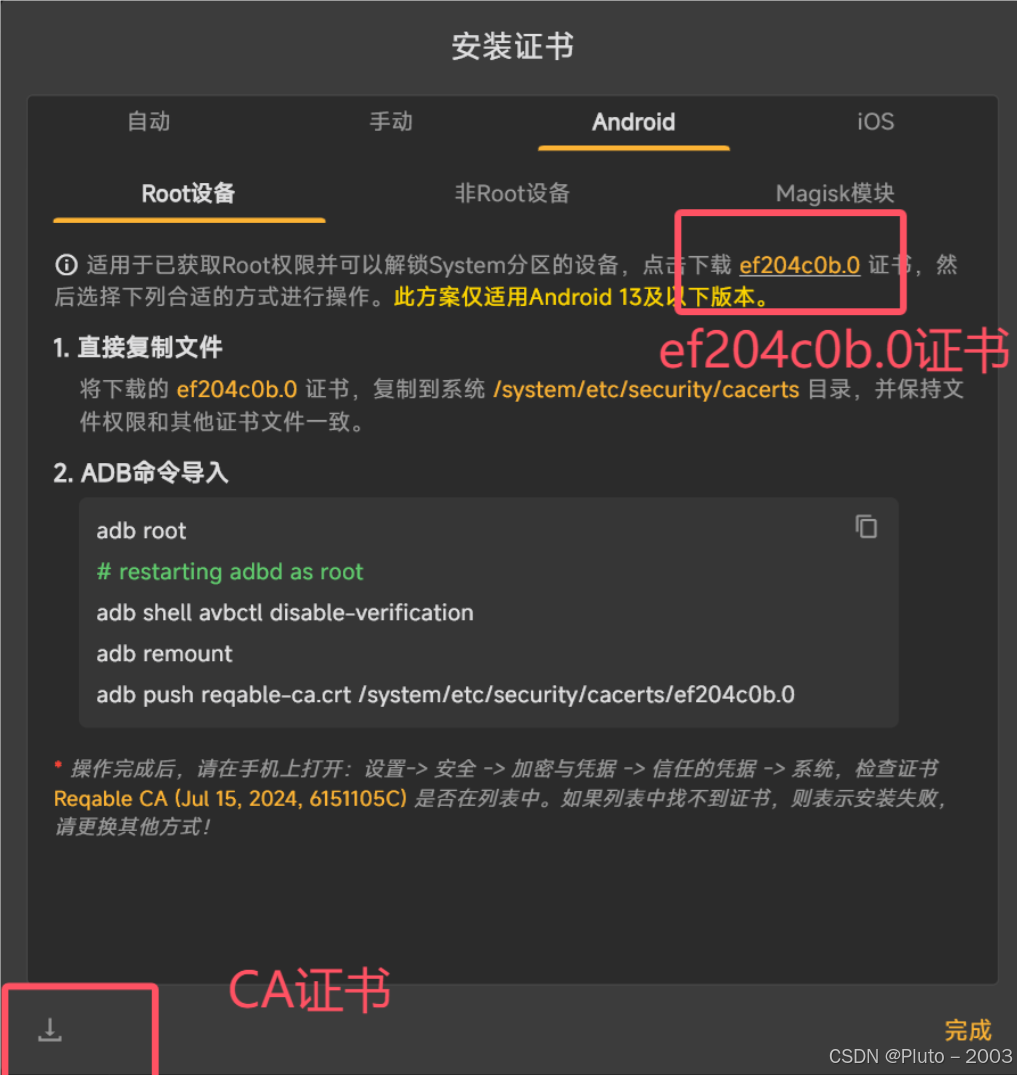
Task: Select the Root设备 sub-tab
Action: (189, 193)
